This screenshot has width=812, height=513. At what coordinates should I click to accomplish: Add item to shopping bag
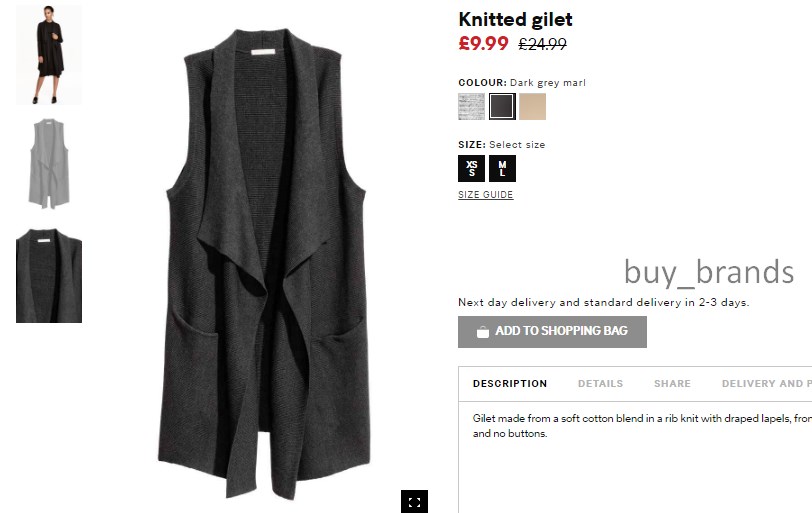pyautogui.click(x=552, y=332)
